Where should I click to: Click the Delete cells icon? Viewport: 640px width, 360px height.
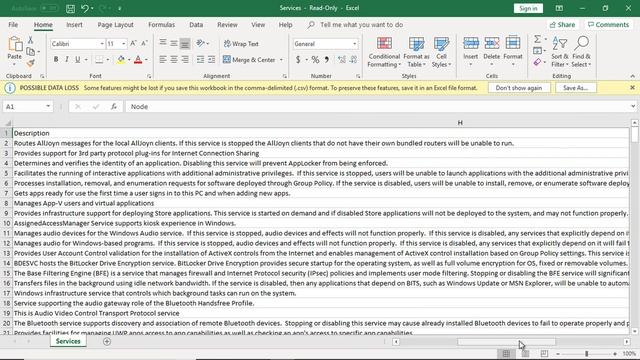pyautogui.click(x=491, y=43)
